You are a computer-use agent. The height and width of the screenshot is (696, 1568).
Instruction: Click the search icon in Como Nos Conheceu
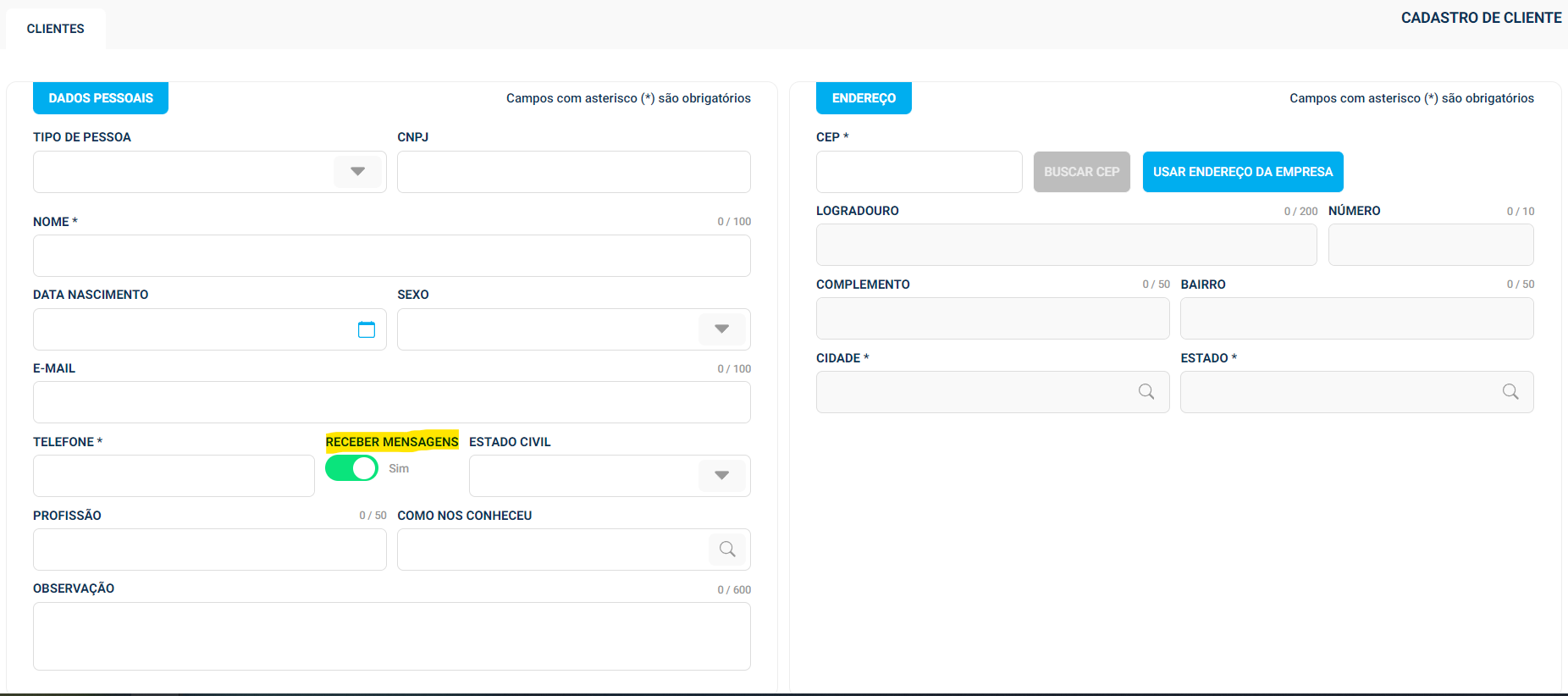coord(727,550)
